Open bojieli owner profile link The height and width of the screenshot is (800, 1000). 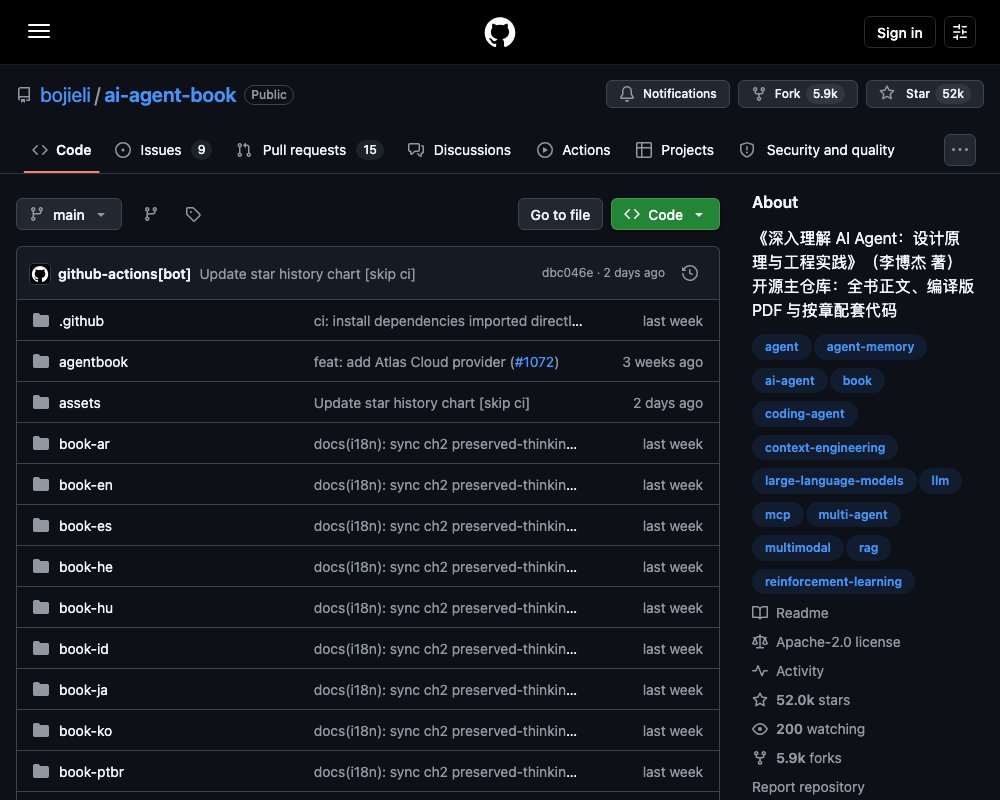coord(65,95)
